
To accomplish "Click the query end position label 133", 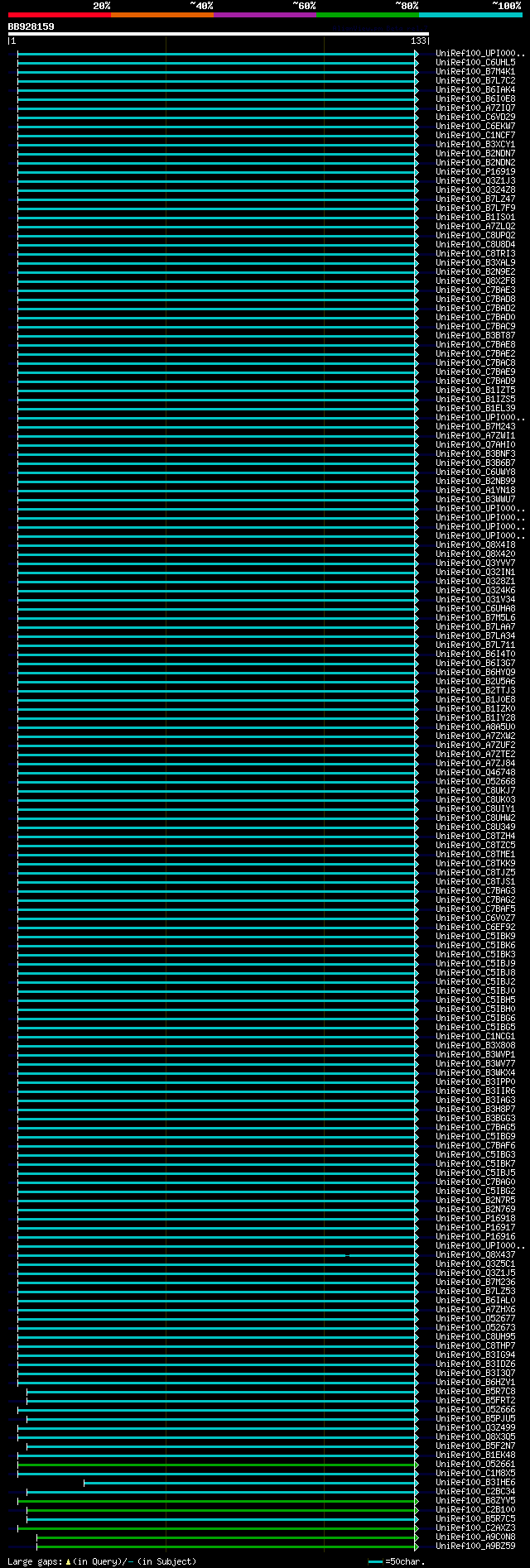I will click(x=418, y=41).
